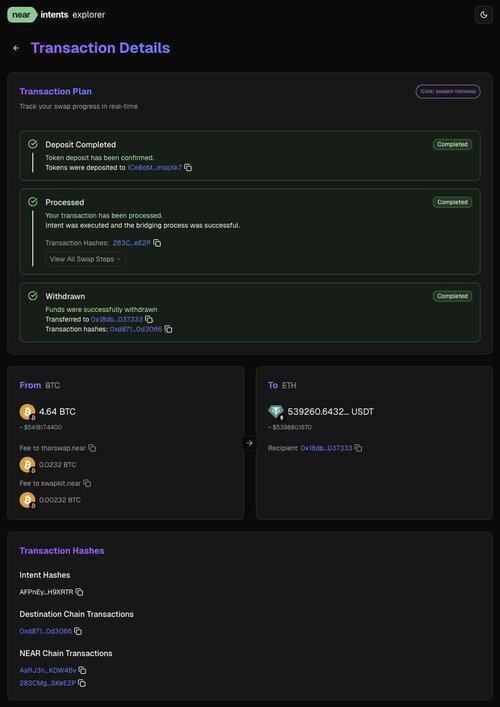Copy the recipient address in To panel
Screen dimensions: 500x707
click(358, 448)
